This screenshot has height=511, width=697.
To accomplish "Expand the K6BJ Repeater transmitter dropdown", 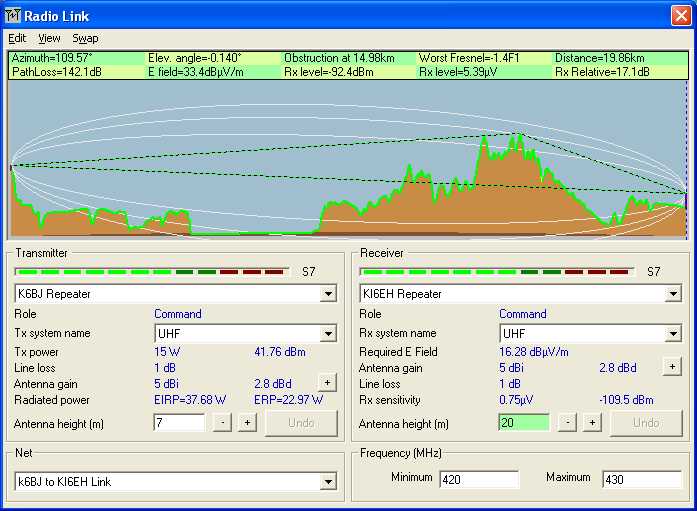I will click(328, 294).
